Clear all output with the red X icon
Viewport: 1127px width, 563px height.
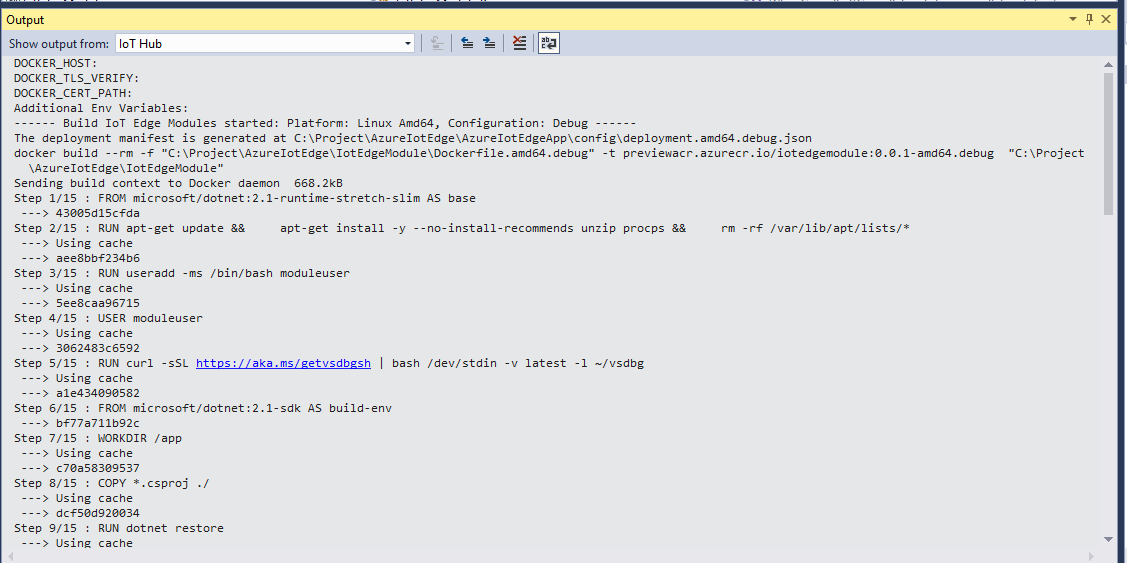[520, 44]
